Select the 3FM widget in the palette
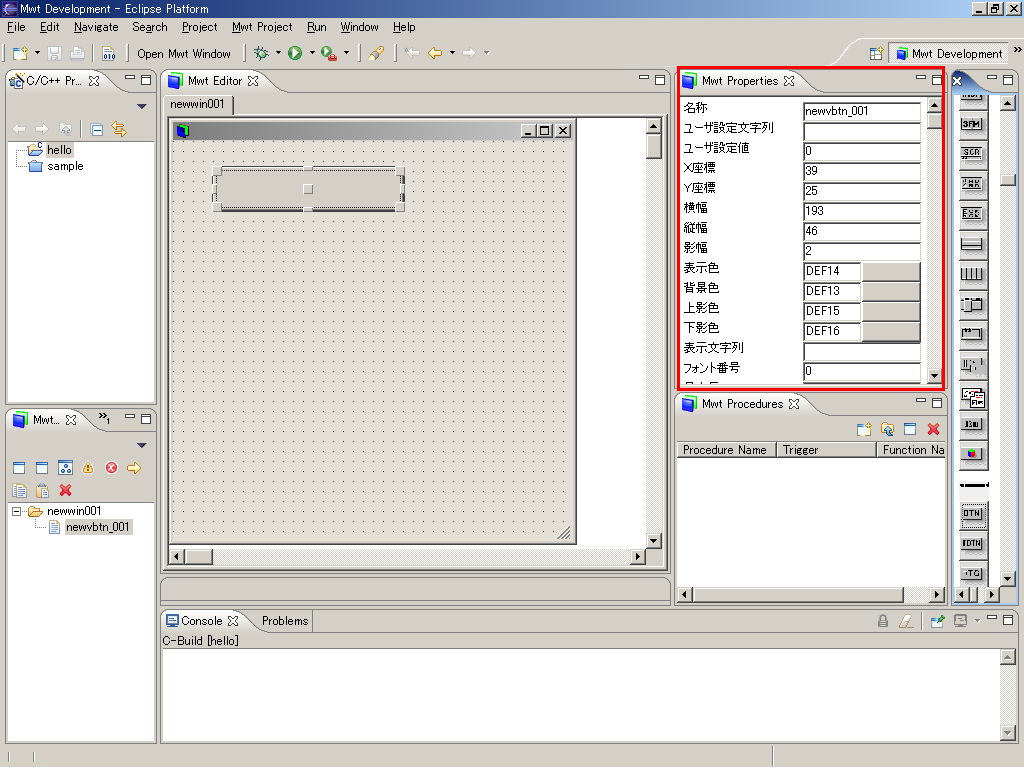 972,123
